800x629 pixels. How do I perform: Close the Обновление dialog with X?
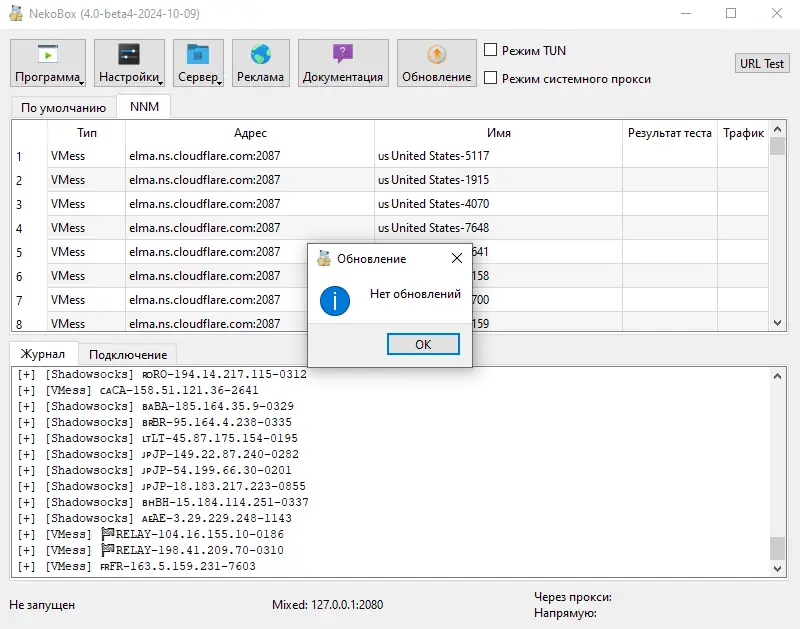(x=457, y=258)
